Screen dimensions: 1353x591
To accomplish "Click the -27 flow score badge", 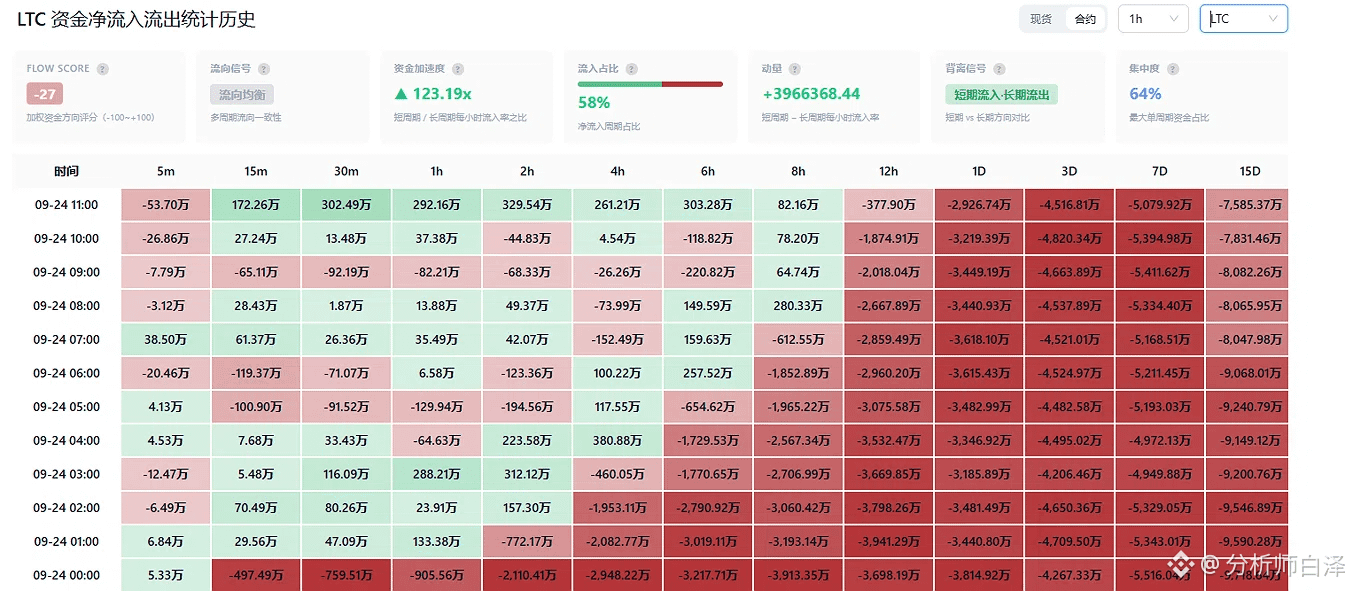I will (45, 94).
